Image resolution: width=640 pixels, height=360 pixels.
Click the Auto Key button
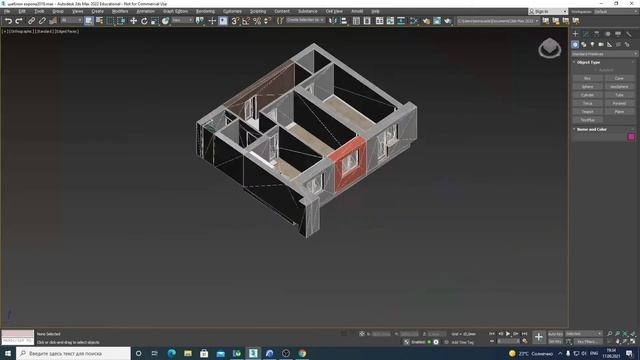point(555,334)
